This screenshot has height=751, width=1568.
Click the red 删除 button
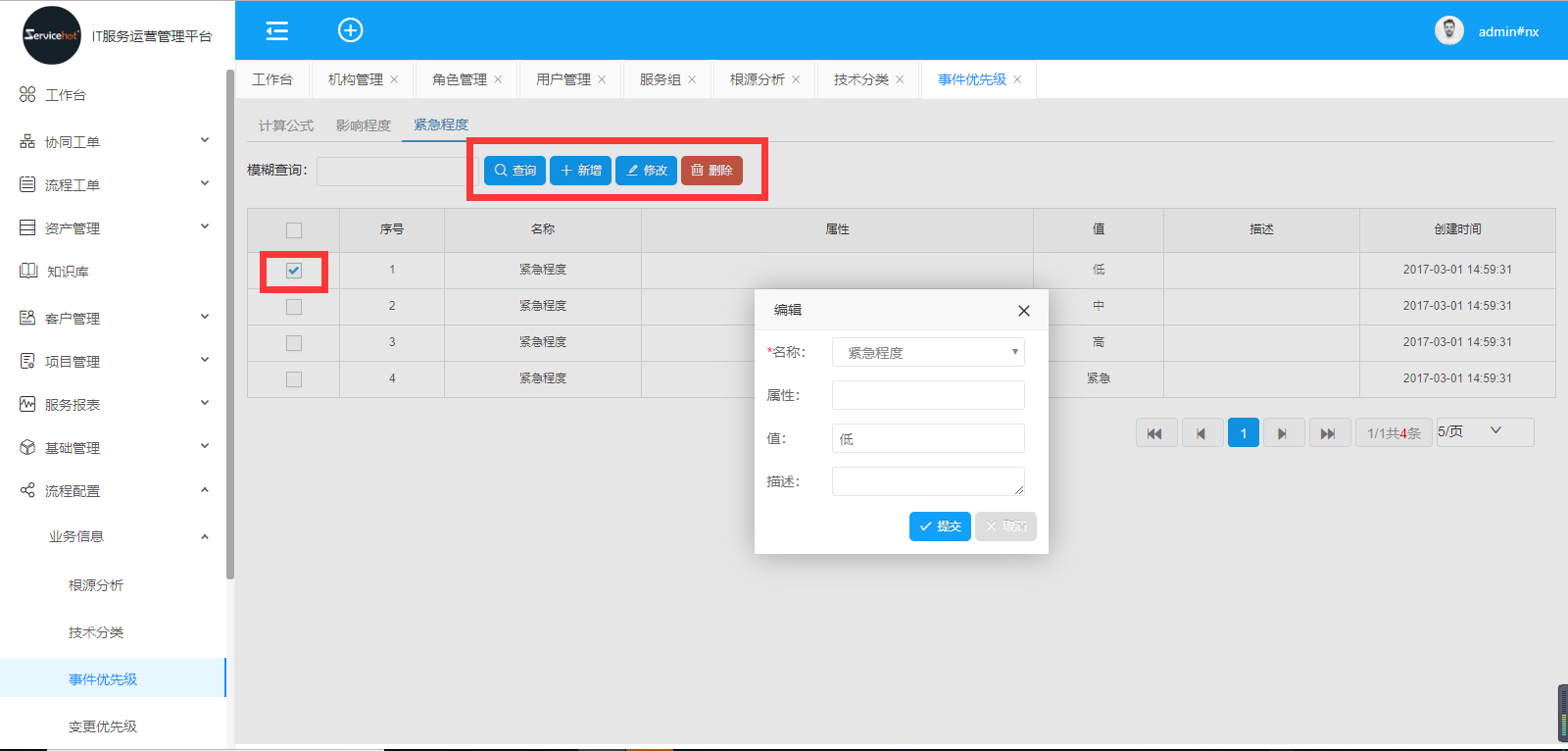point(711,171)
